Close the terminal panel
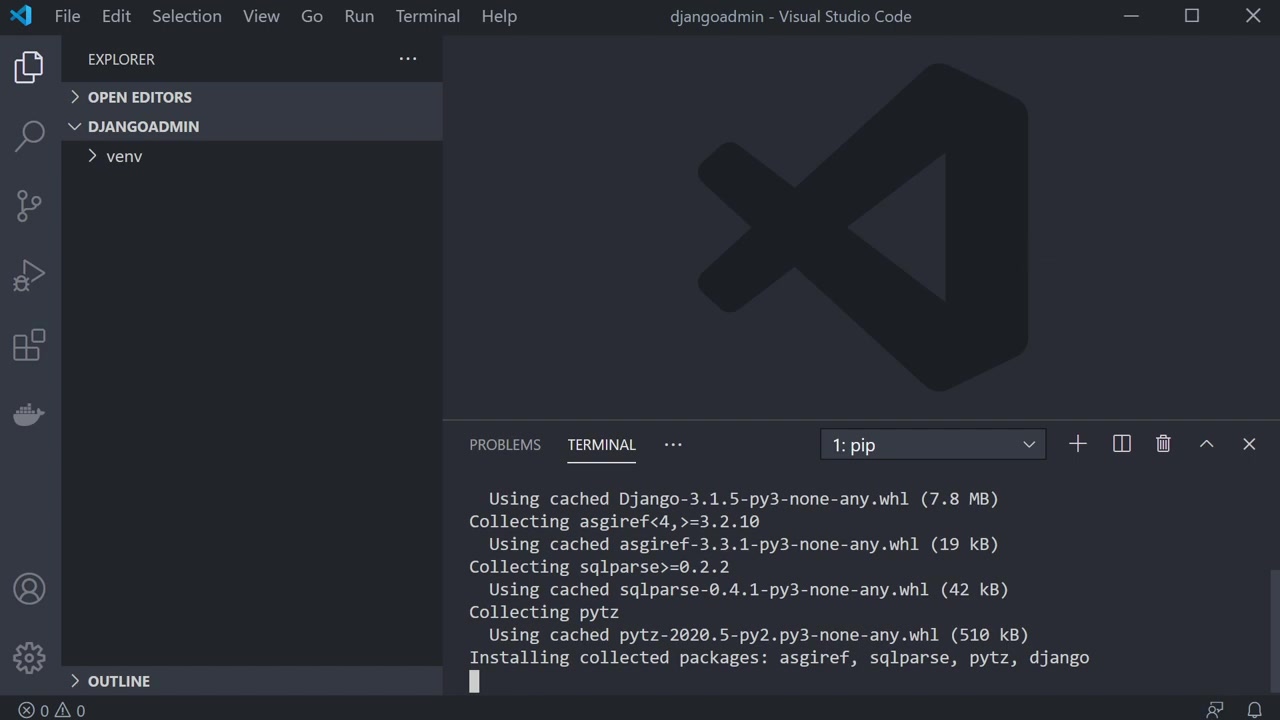The height and width of the screenshot is (720, 1280). click(x=1249, y=444)
